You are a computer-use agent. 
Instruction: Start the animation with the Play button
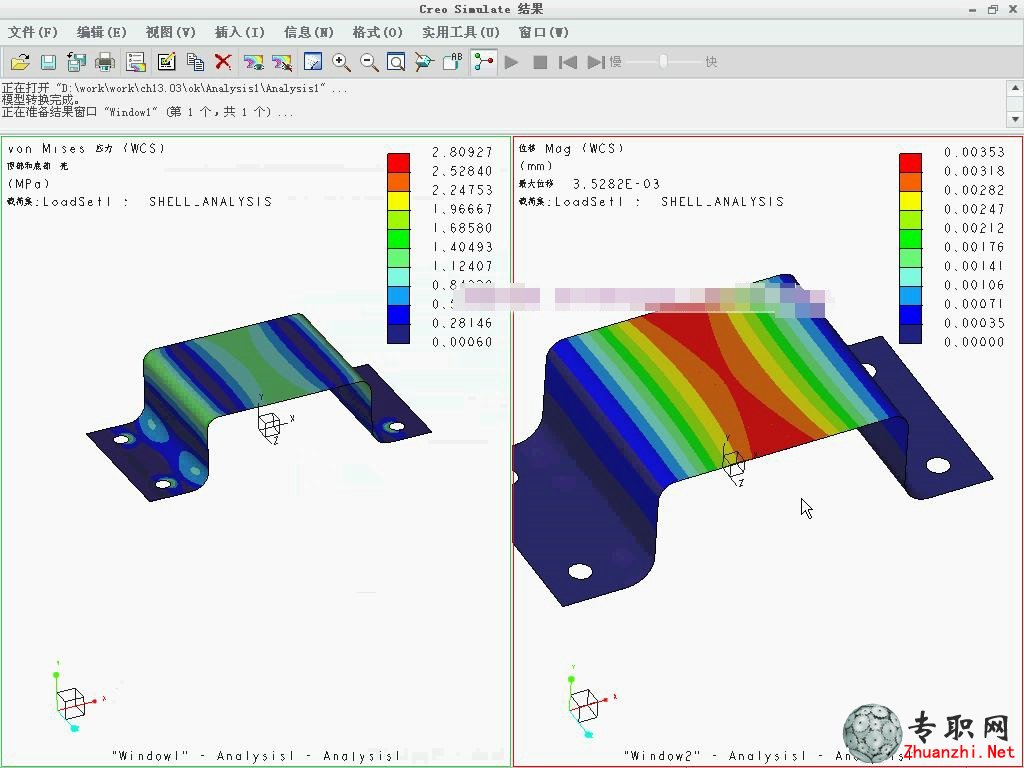pyautogui.click(x=511, y=62)
